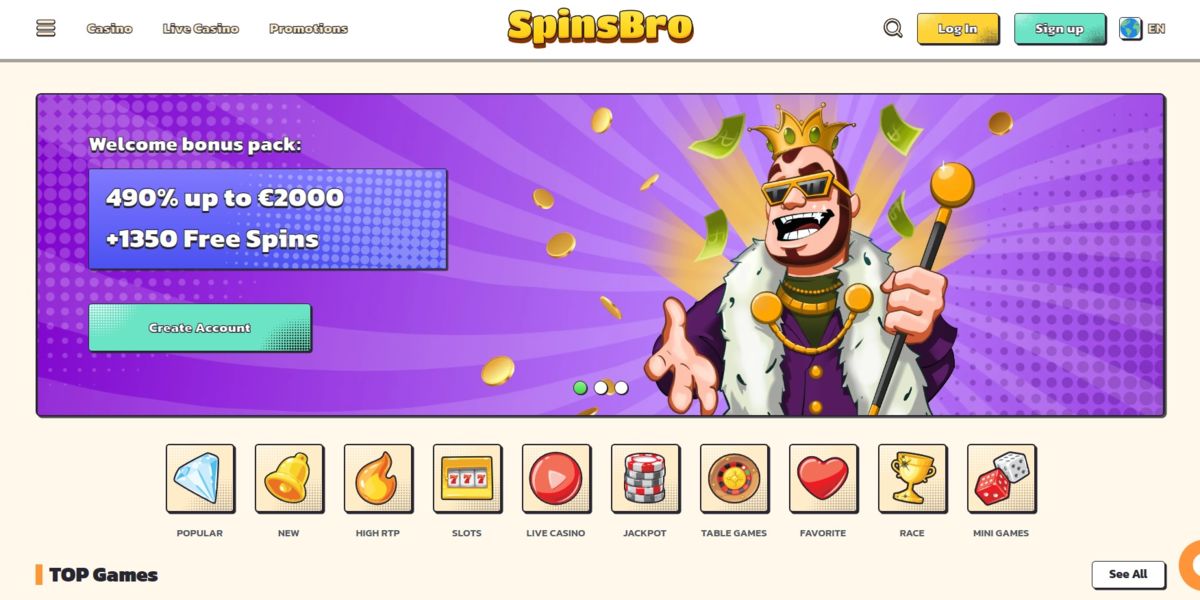Screen dimensions: 1200x600
Task: Open the Promotions menu item
Action: click(x=308, y=28)
